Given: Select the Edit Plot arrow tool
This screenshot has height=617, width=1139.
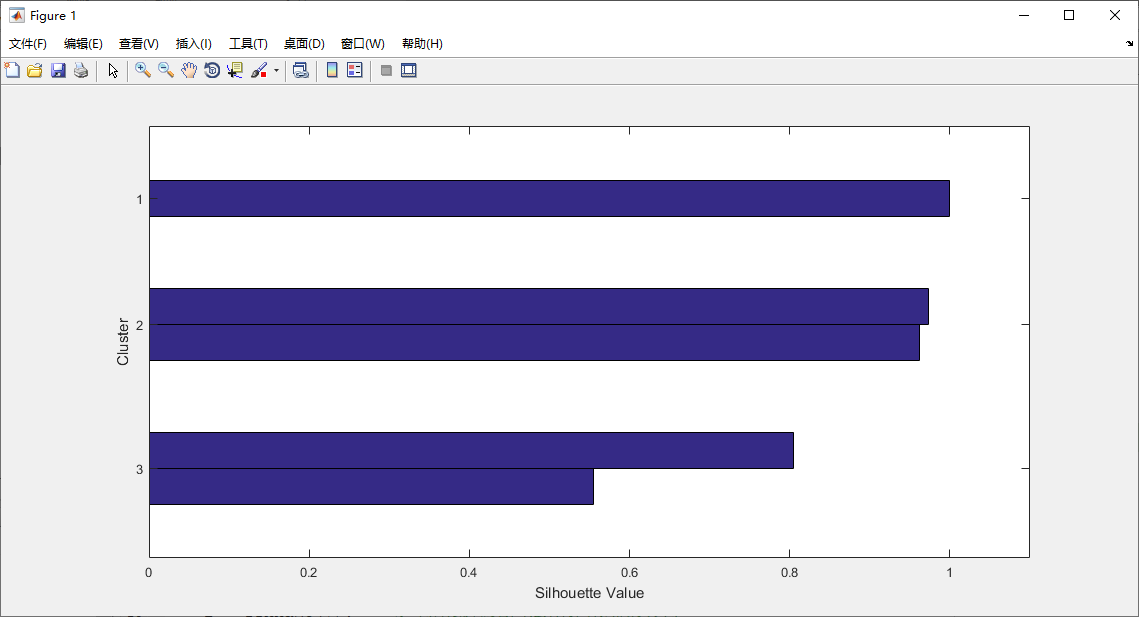Looking at the screenshot, I should tap(113, 70).
